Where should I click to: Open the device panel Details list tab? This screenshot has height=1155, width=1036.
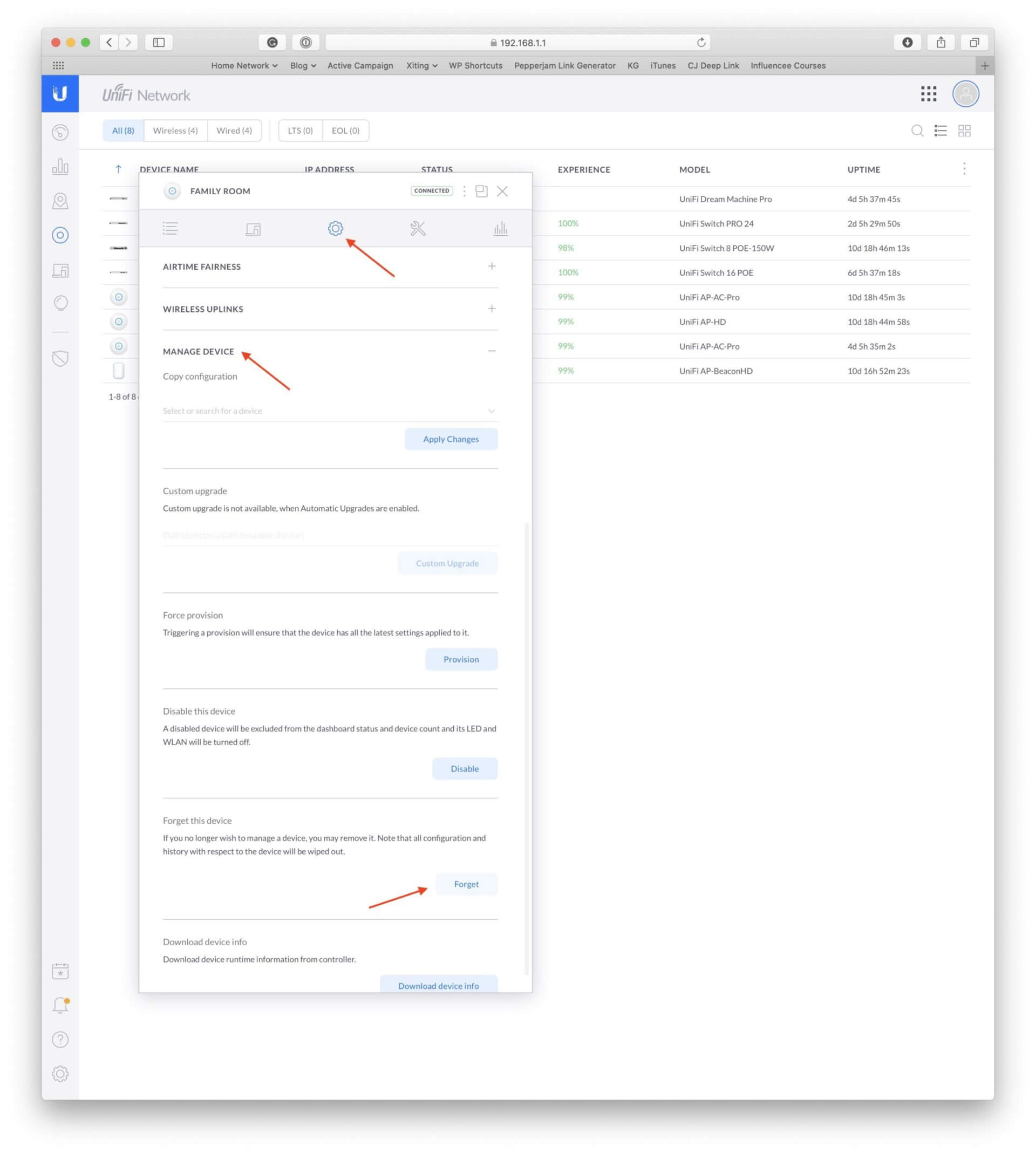click(x=170, y=229)
